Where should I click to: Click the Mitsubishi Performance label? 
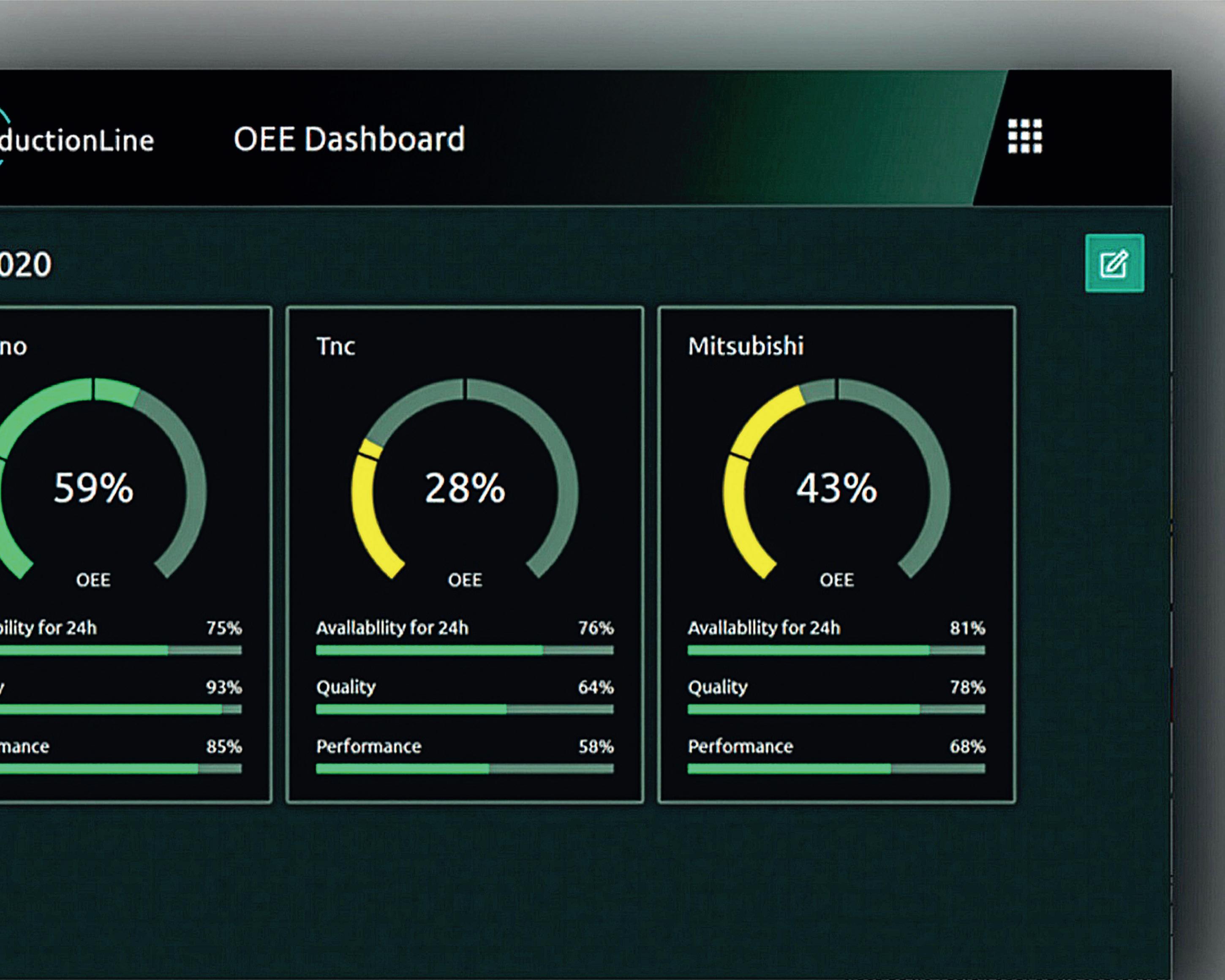pyautogui.click(x=740, y=746)
